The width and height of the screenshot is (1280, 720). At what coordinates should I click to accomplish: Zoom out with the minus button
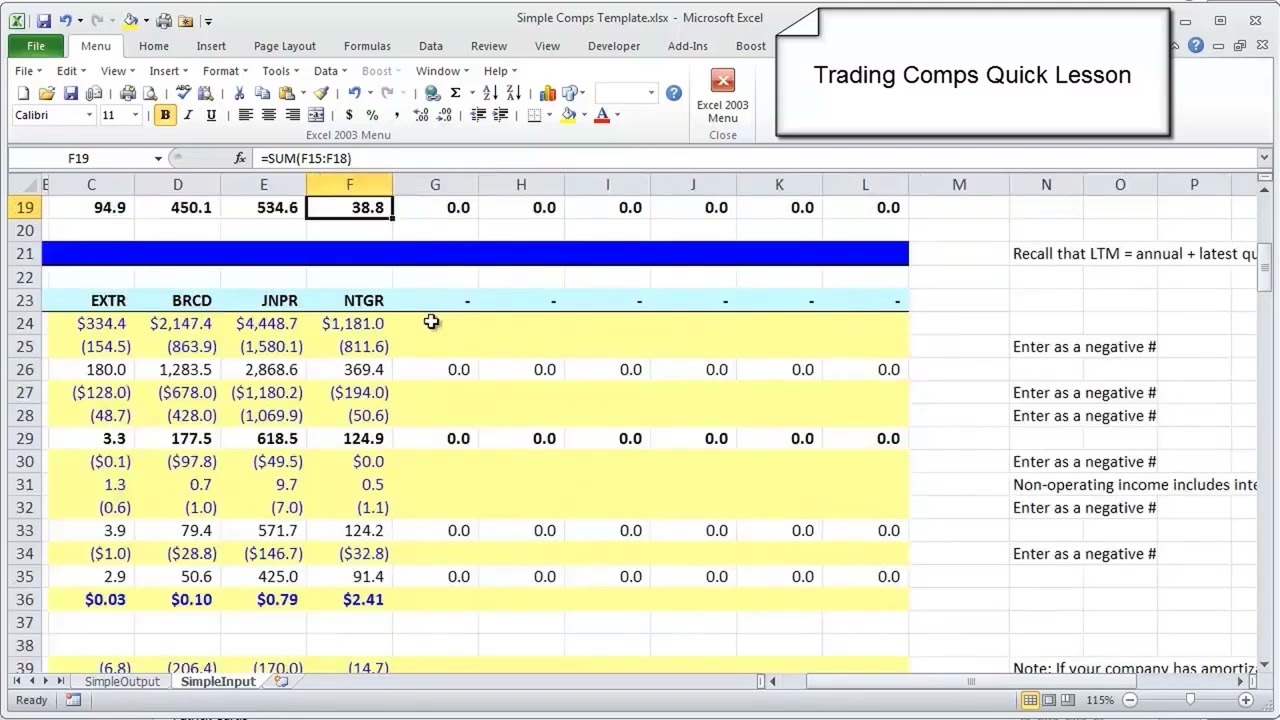pos(1130,700)
